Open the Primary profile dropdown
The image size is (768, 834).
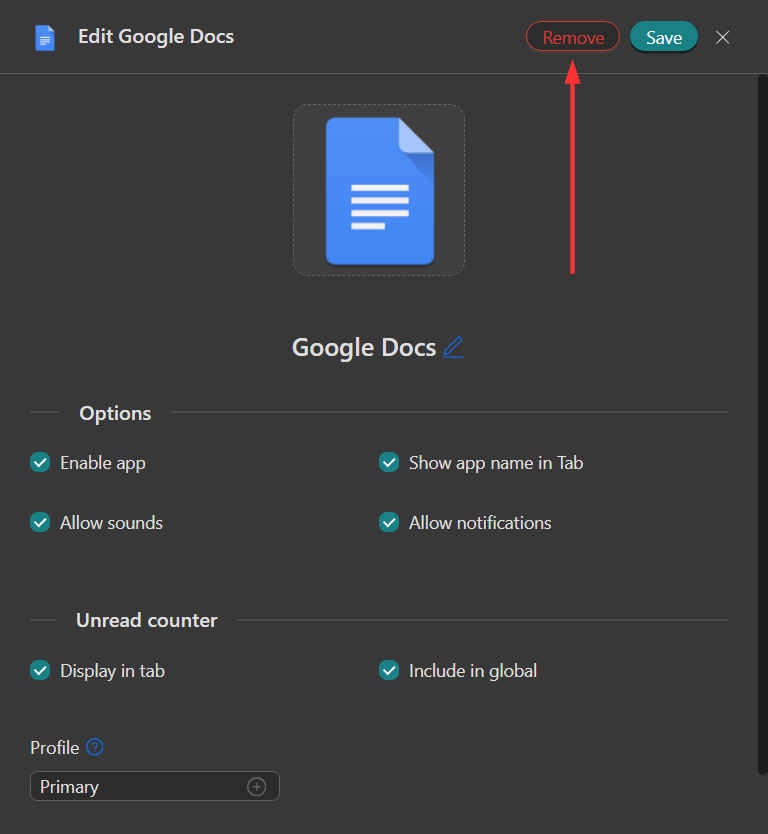(x=155, y=786)
